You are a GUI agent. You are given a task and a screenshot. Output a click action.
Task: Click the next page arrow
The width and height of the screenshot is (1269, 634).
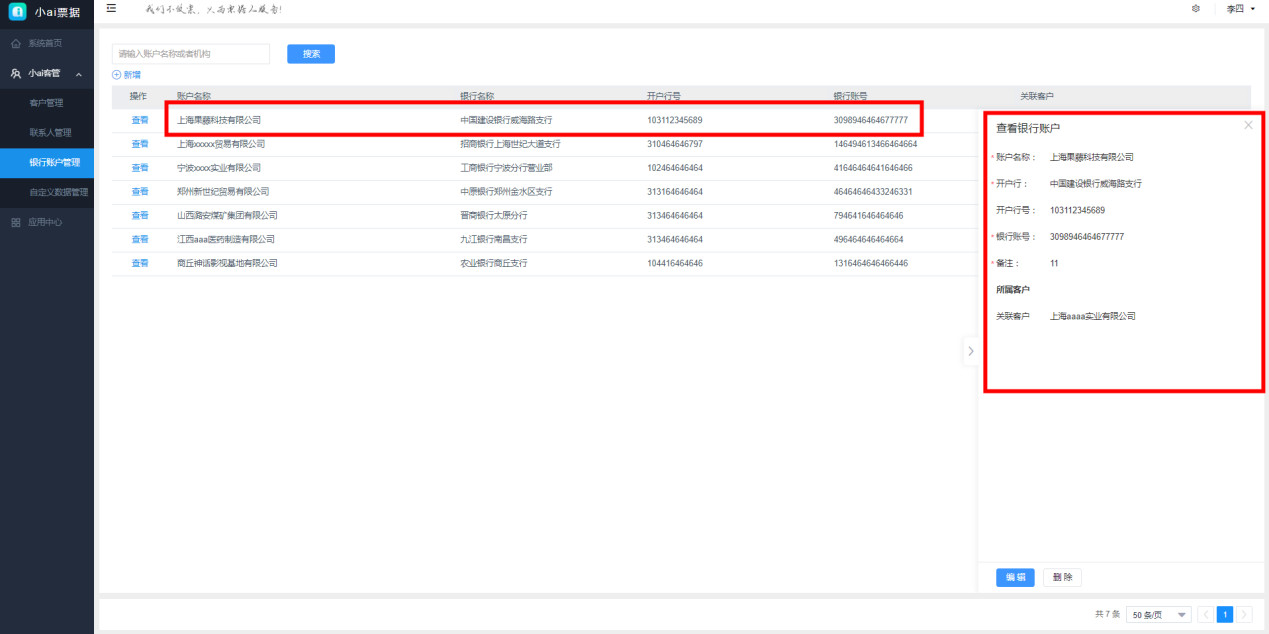[x=1244, y=615]
